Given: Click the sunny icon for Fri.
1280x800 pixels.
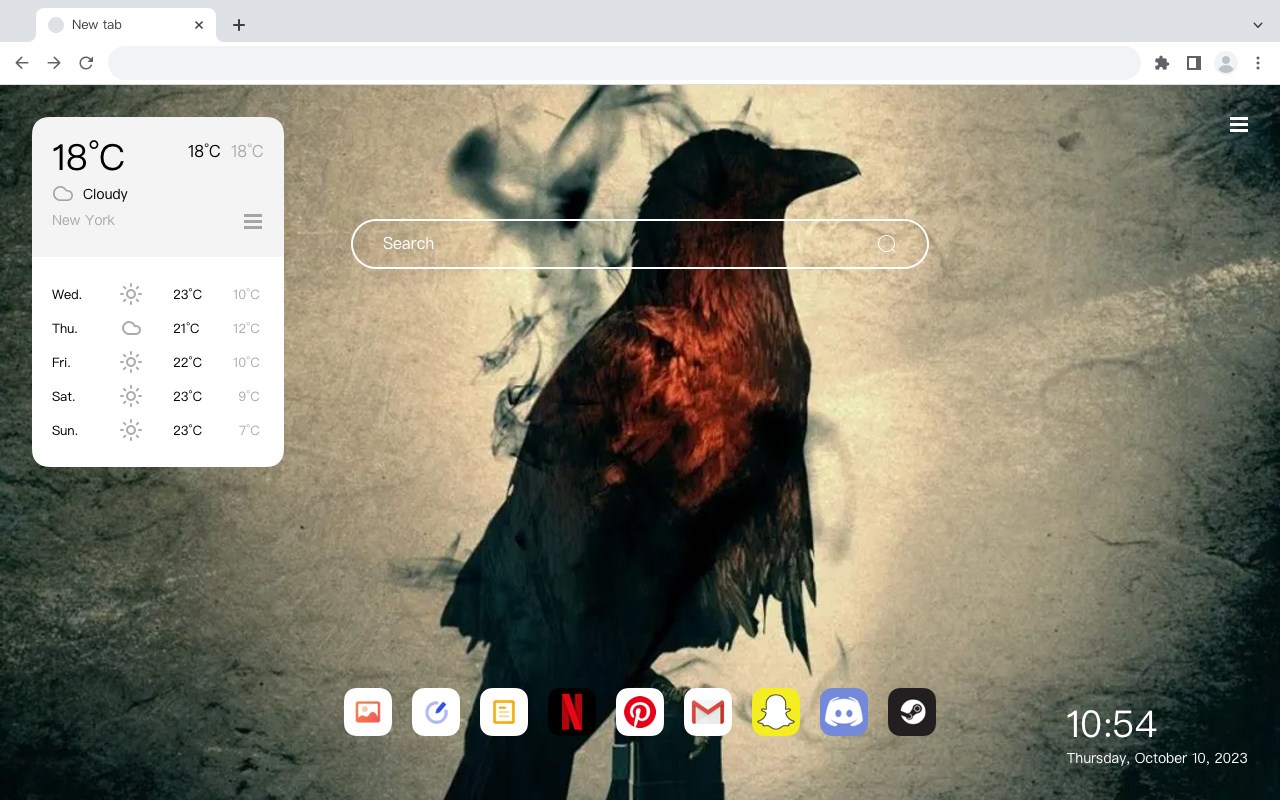Looking at the screenshot, I should [131, 362].
